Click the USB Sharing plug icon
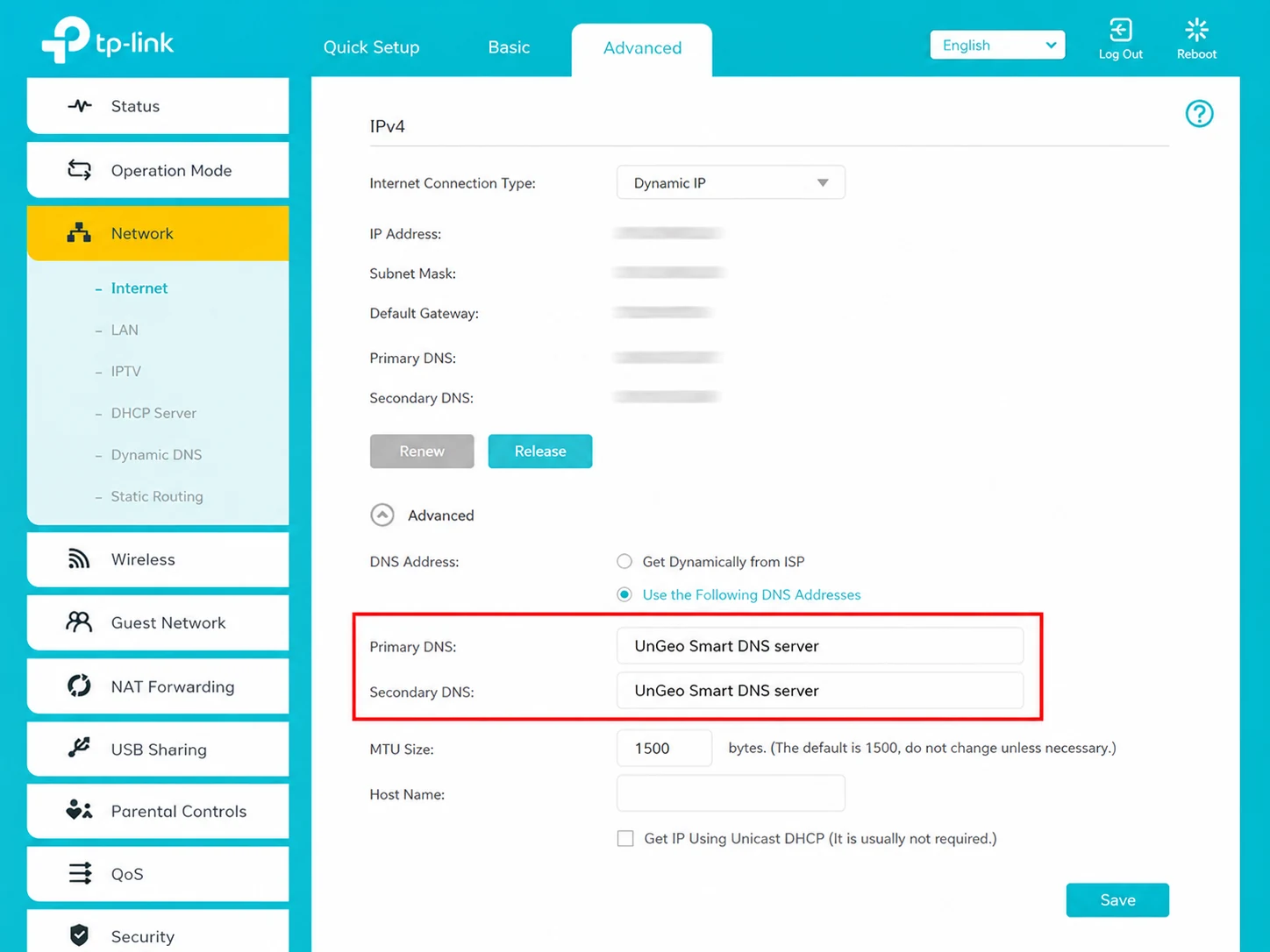1270x952 pixels. tap(79, 748)
